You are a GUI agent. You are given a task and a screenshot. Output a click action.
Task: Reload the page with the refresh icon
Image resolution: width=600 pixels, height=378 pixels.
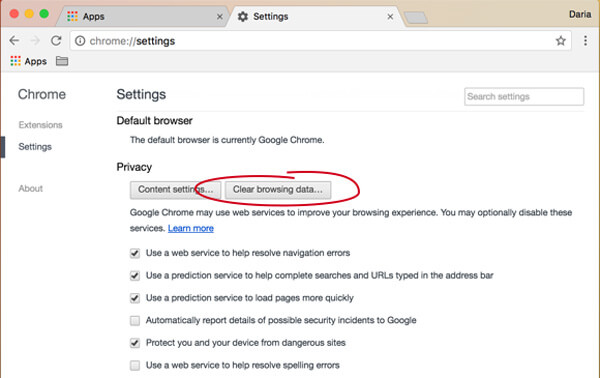tap(56, 41)
